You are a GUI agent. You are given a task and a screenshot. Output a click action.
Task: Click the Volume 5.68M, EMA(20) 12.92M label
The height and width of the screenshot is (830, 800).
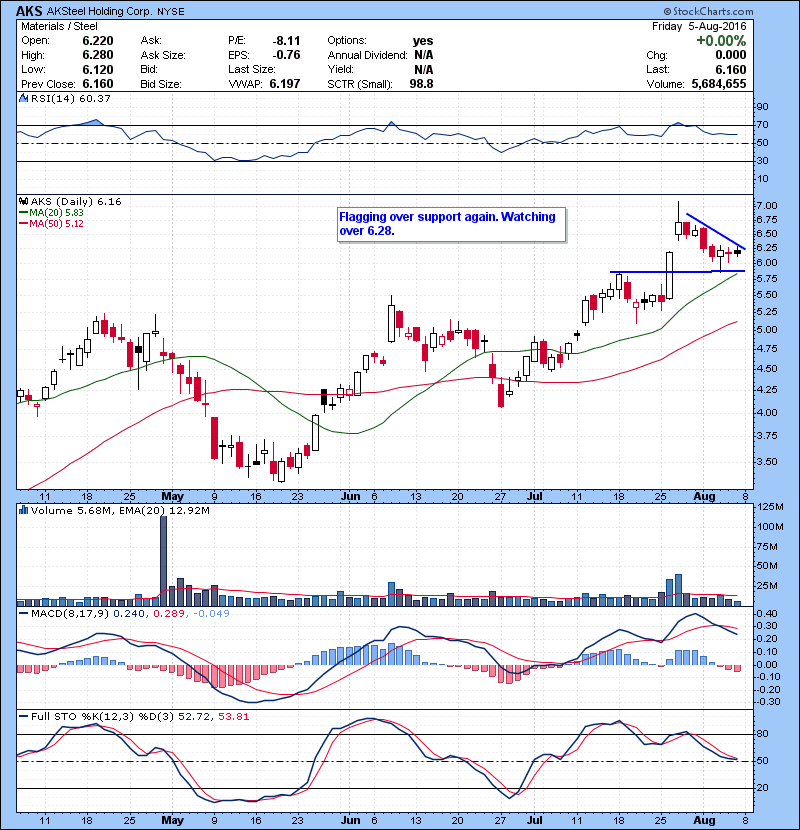click(x=120, y=511)
